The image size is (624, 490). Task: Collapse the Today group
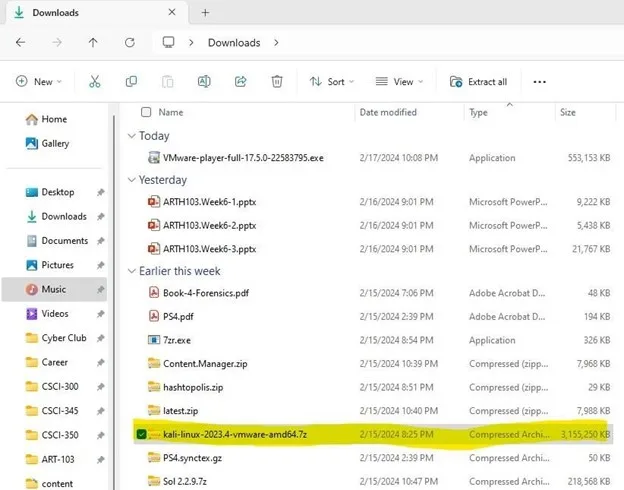pyautogui.click(x=131, y=136)
